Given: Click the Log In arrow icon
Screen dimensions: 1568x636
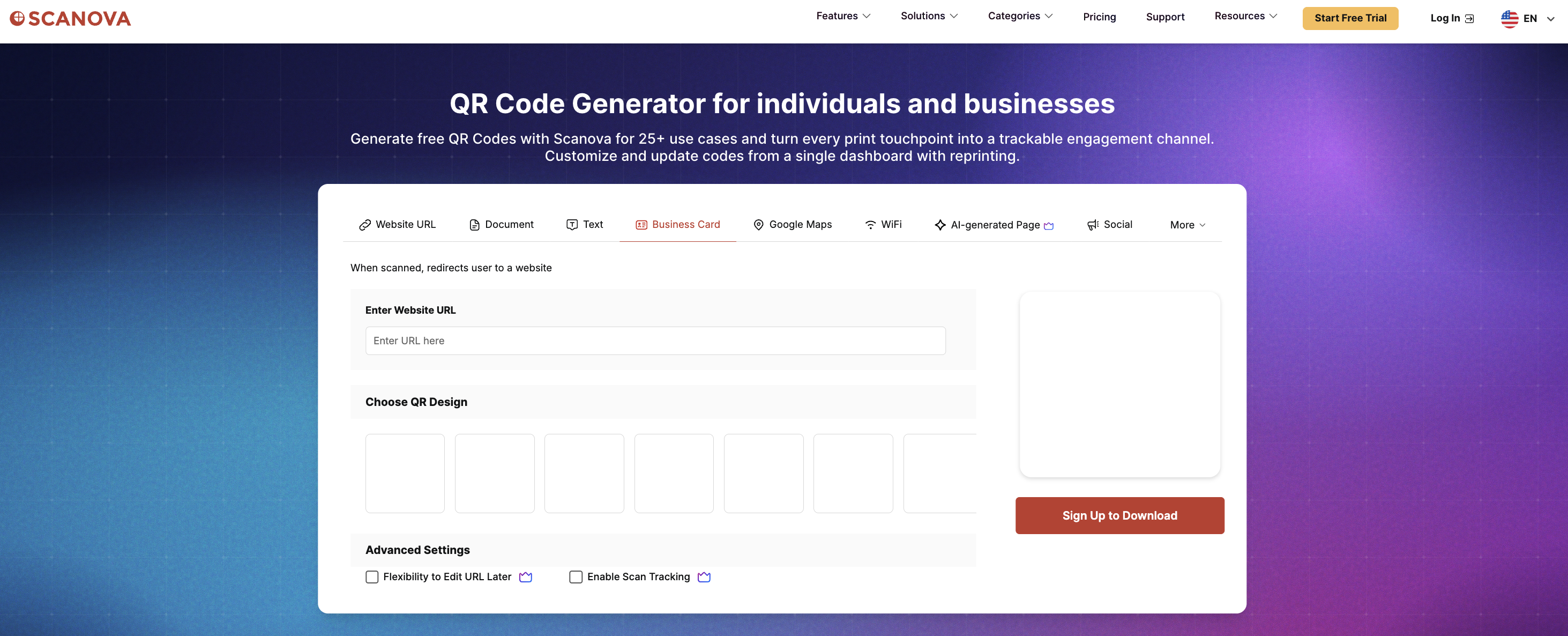Looking at the screenshot, I should pyautogui.click(x=1469, y=18).
